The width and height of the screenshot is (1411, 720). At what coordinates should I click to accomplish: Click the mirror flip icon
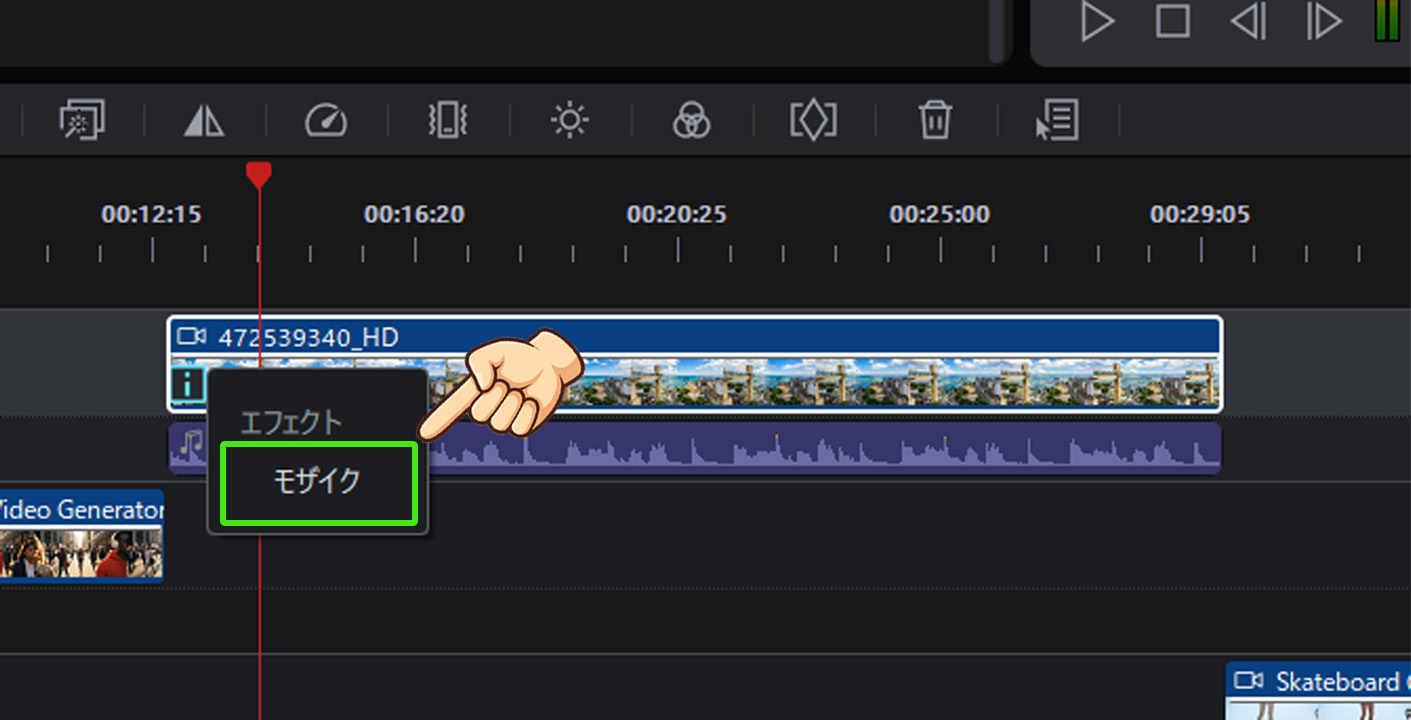(x=204, y=121)
